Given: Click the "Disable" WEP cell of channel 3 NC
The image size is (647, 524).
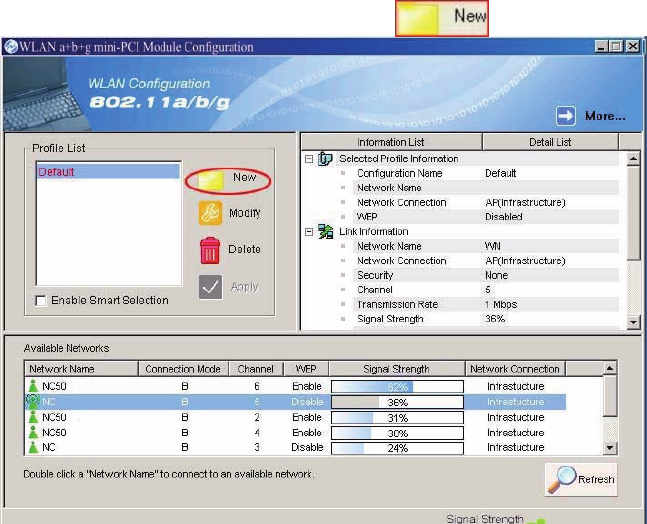Looking at the screenshot, I should click(307, 447).
